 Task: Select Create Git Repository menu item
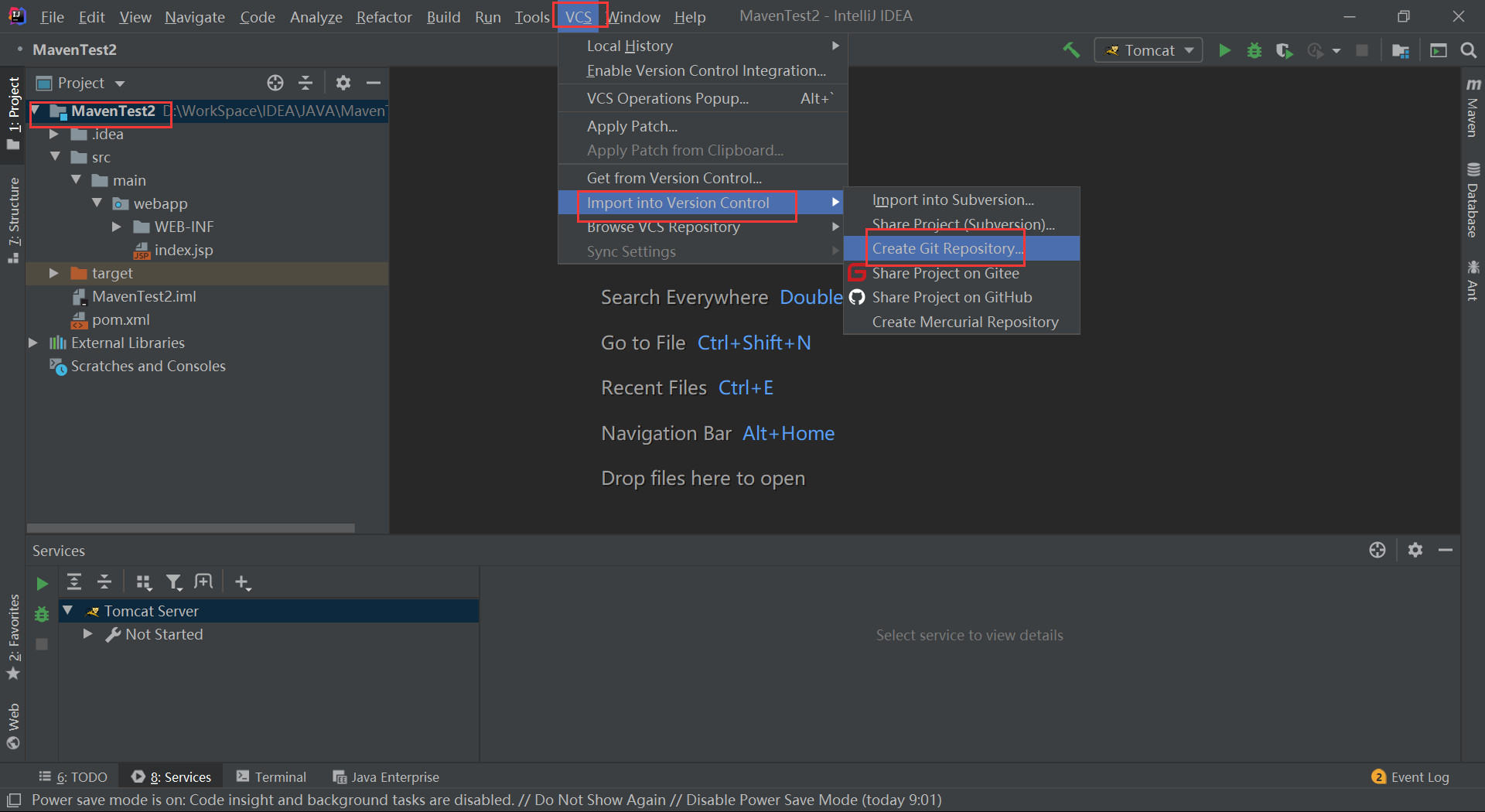point(961,248)
